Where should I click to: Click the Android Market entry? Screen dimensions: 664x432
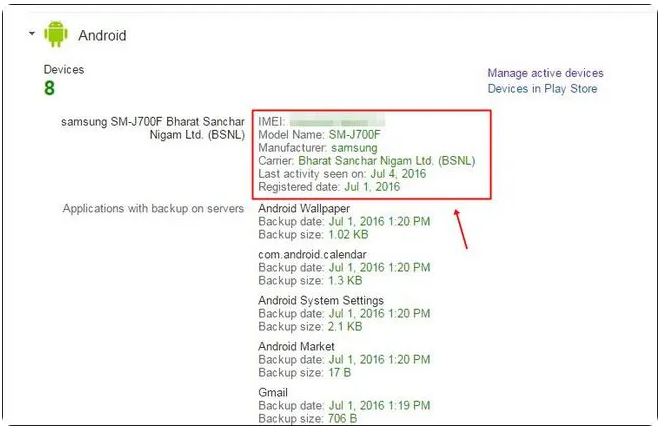[296, 346]
